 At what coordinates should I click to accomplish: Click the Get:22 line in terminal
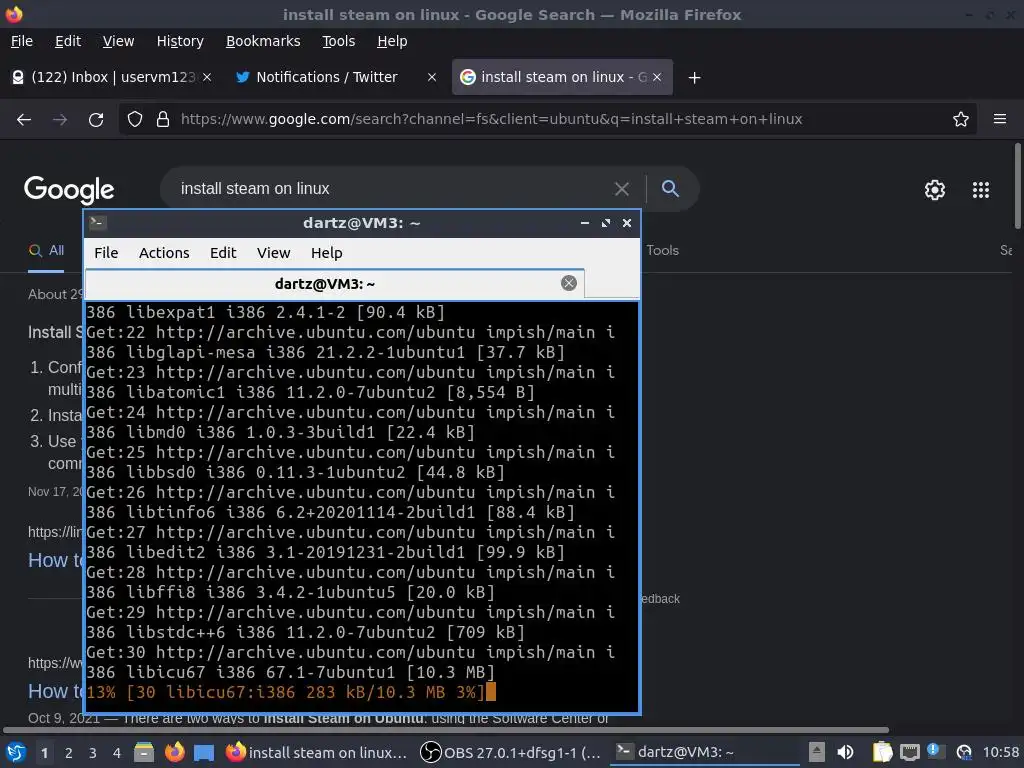coord(350,332)
